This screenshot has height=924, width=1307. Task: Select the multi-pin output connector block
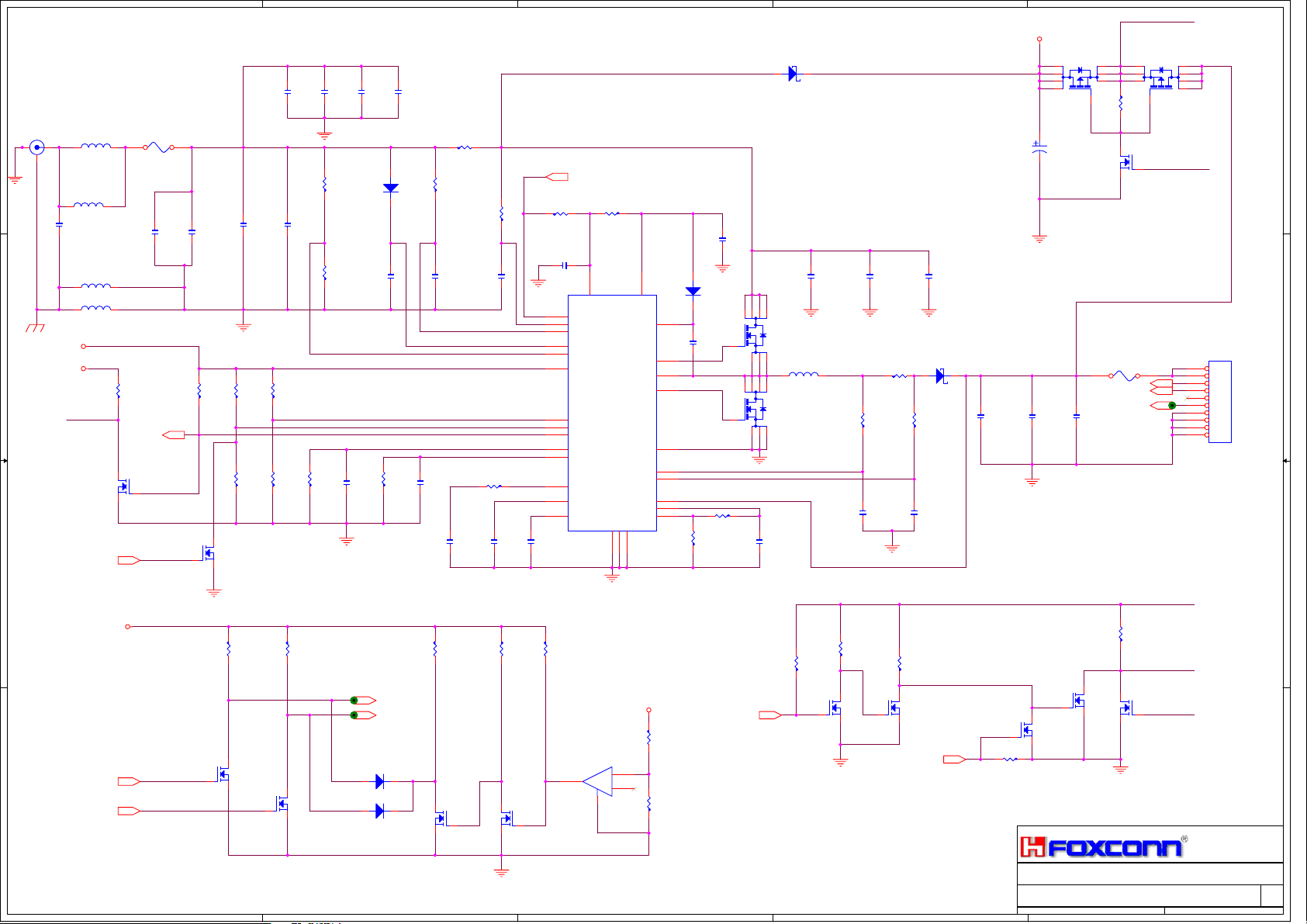click(1219, 402)
